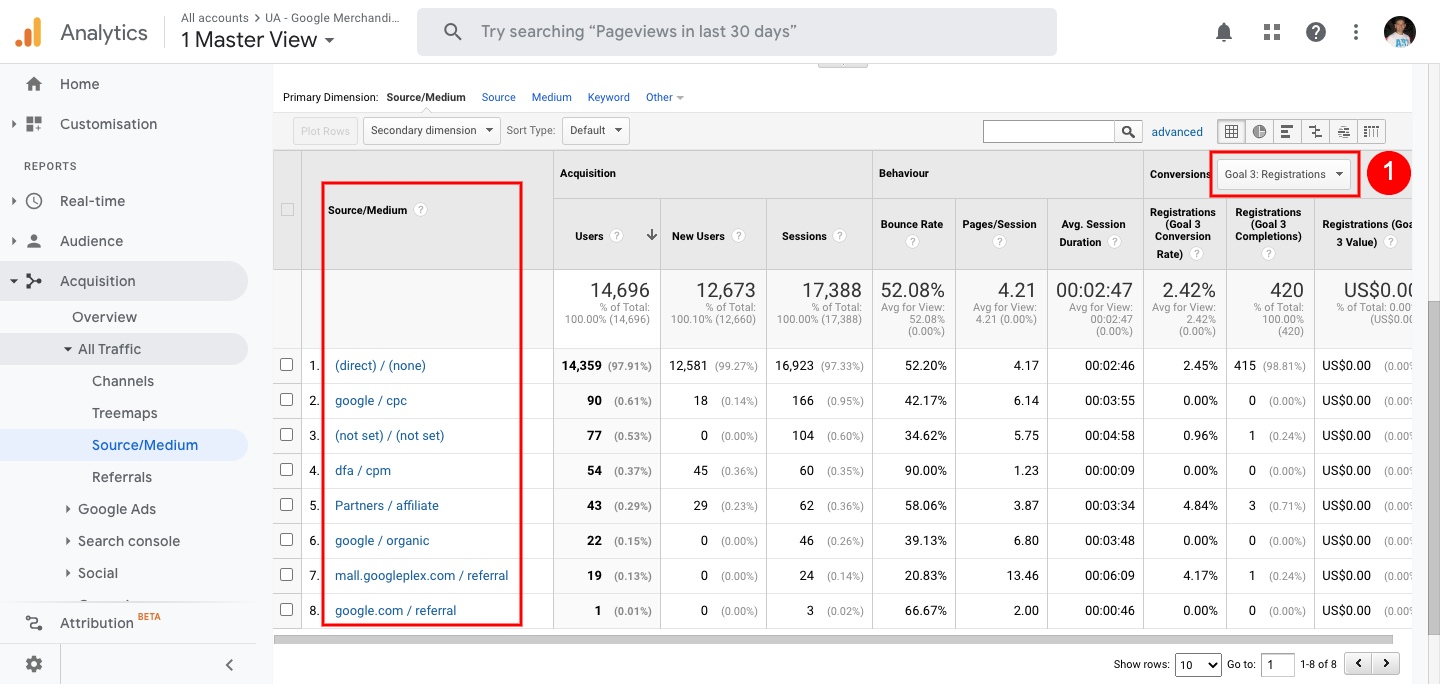The image size is (1440, 684).
Task: Check the (direct) / (none) row checkbox
Action: click(287, 365)
